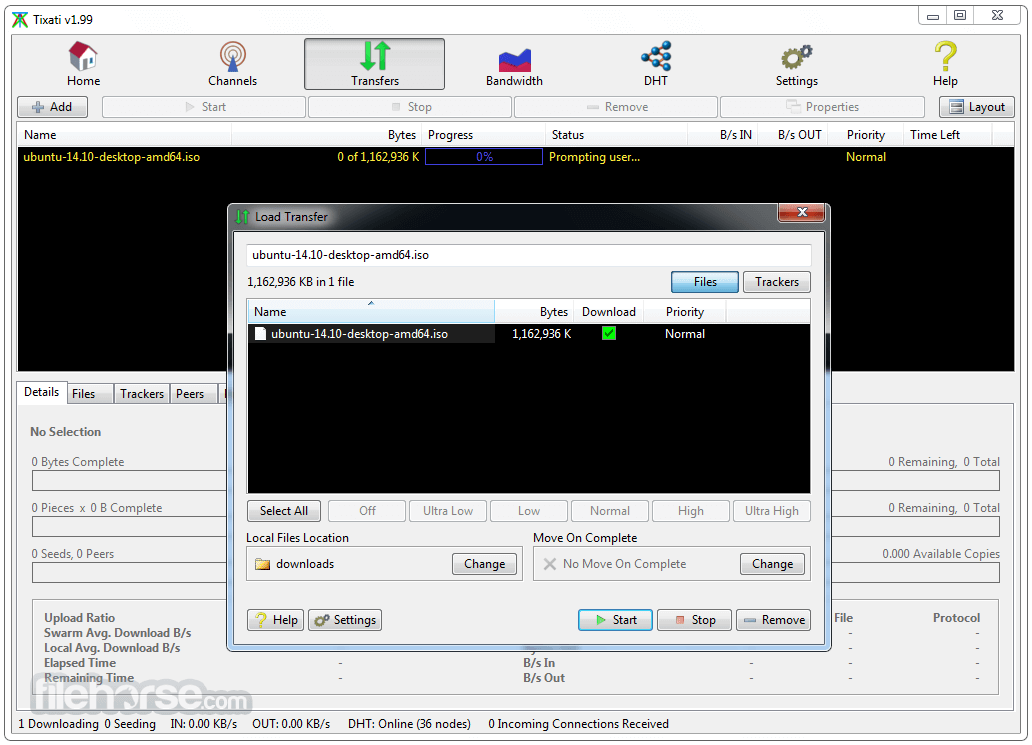Add a new transfer

pos(52,107)
